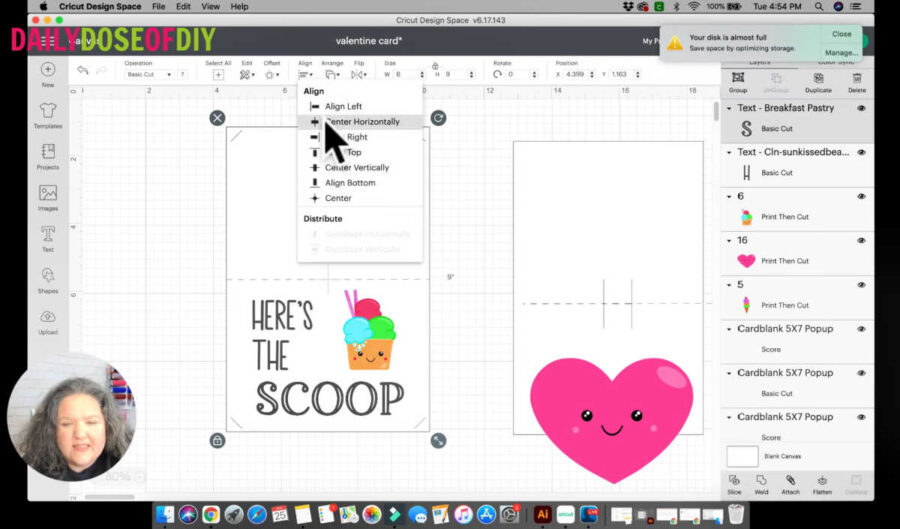
Task: Choose Center Horizontally from Align menu
Action: [x=360, y=122]
